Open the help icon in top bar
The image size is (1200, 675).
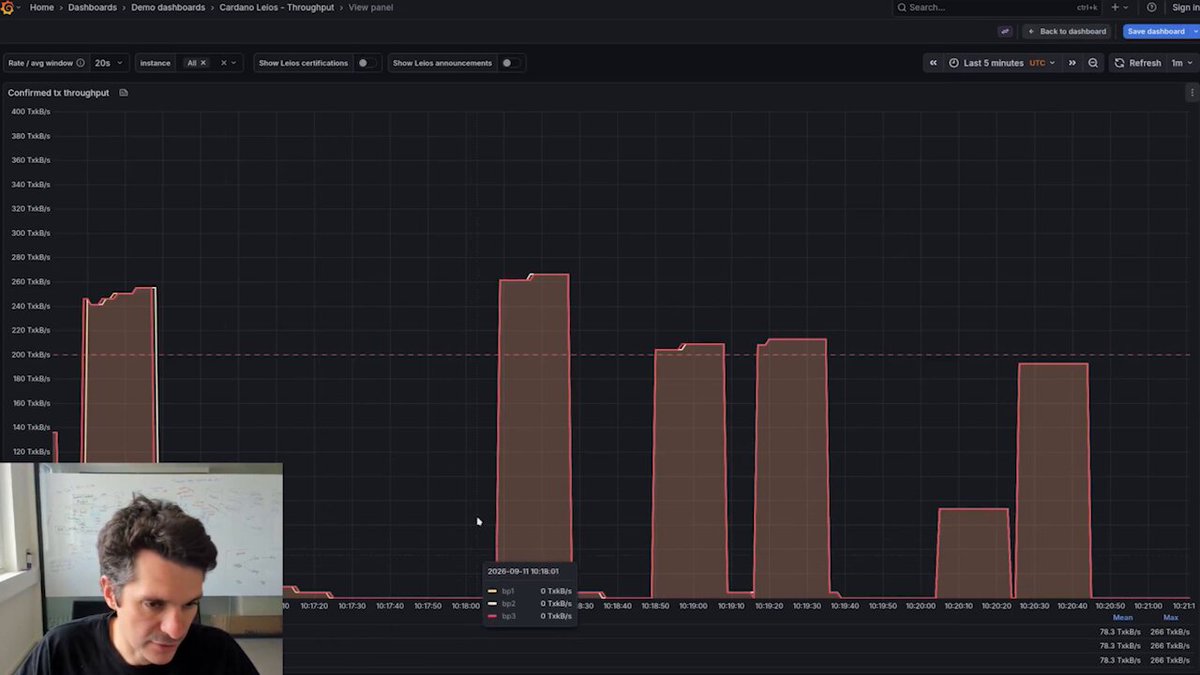pyautogui.click(x=1152, y=7)
